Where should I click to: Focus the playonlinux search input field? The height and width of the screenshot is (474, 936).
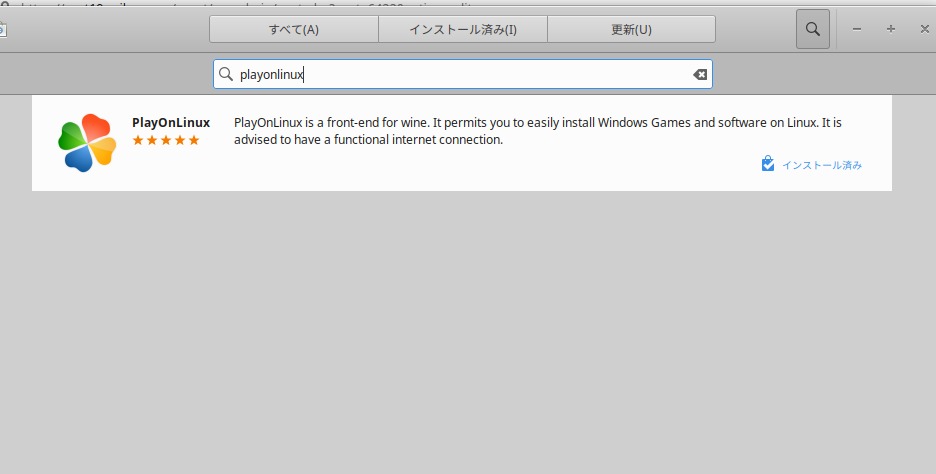pos(463,74)
